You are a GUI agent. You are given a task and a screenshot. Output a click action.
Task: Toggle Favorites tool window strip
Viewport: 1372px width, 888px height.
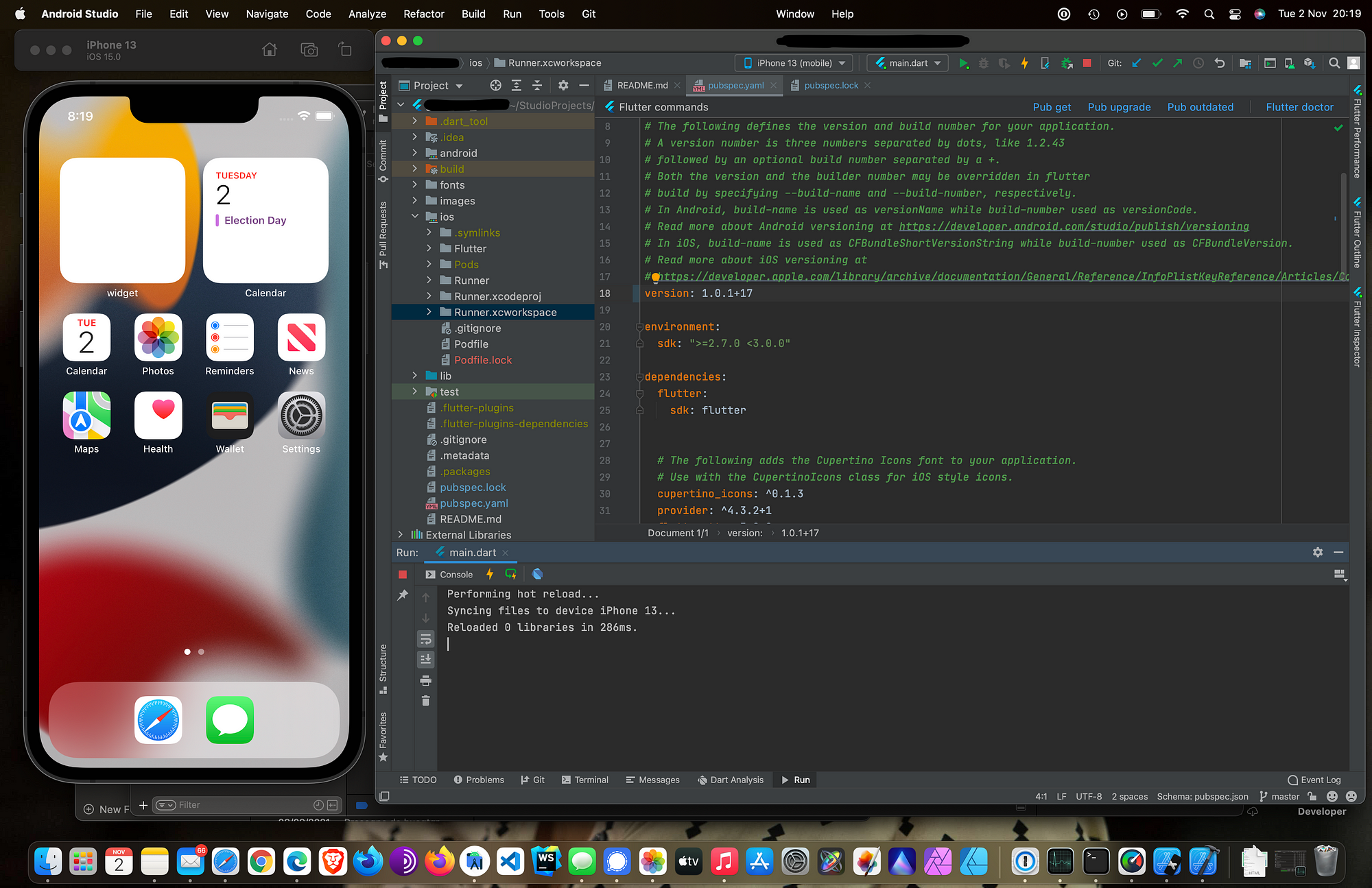pyautogui.click(x=383, y=737)
